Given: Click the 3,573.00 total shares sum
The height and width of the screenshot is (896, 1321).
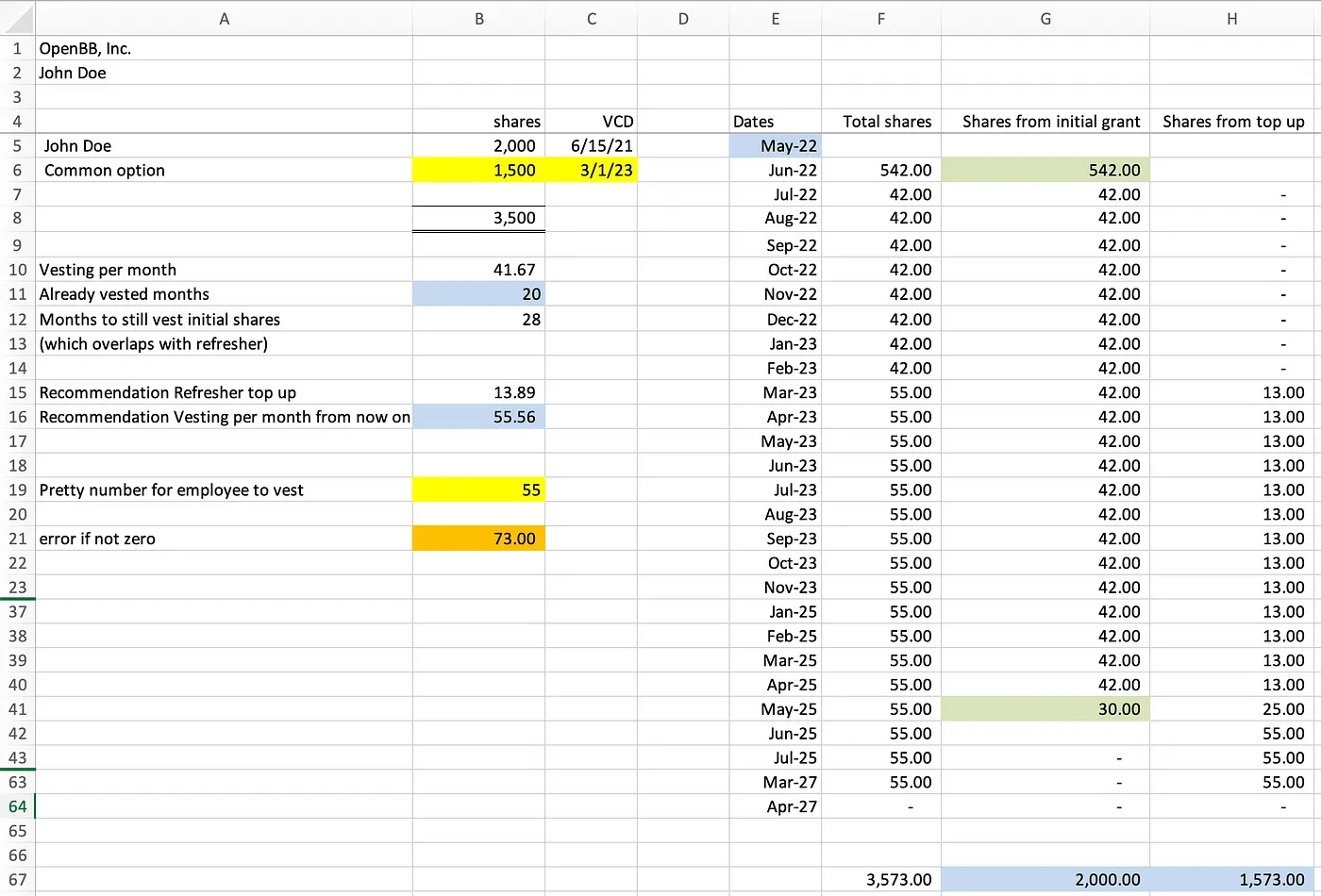Looking at the screenshot, I should tap(881, 880).
